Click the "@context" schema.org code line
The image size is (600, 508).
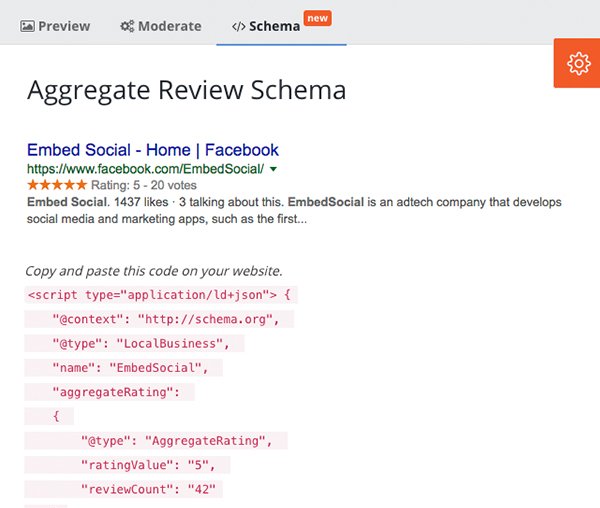(x=159, y=319)
